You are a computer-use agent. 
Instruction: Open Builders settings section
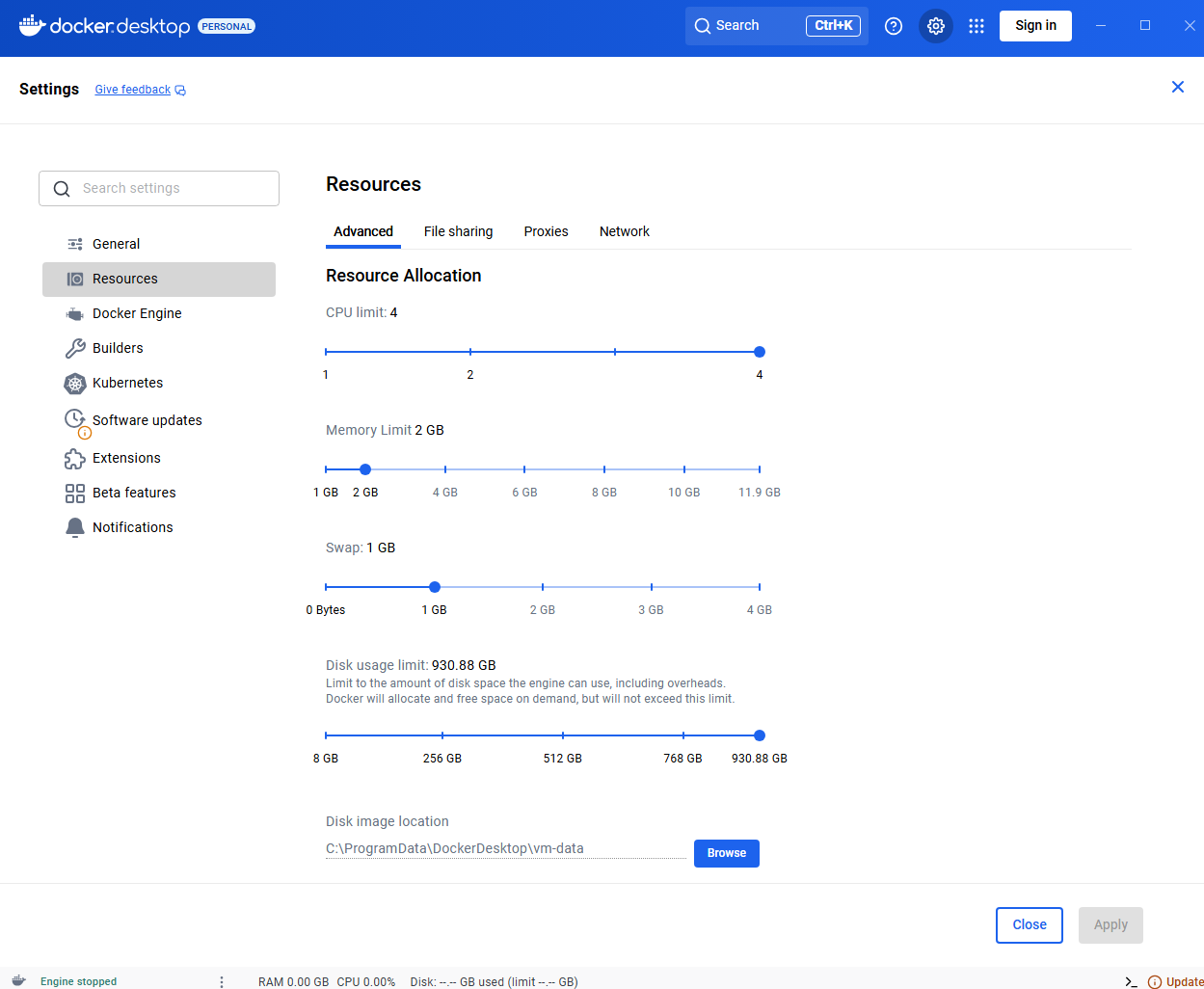159,348
